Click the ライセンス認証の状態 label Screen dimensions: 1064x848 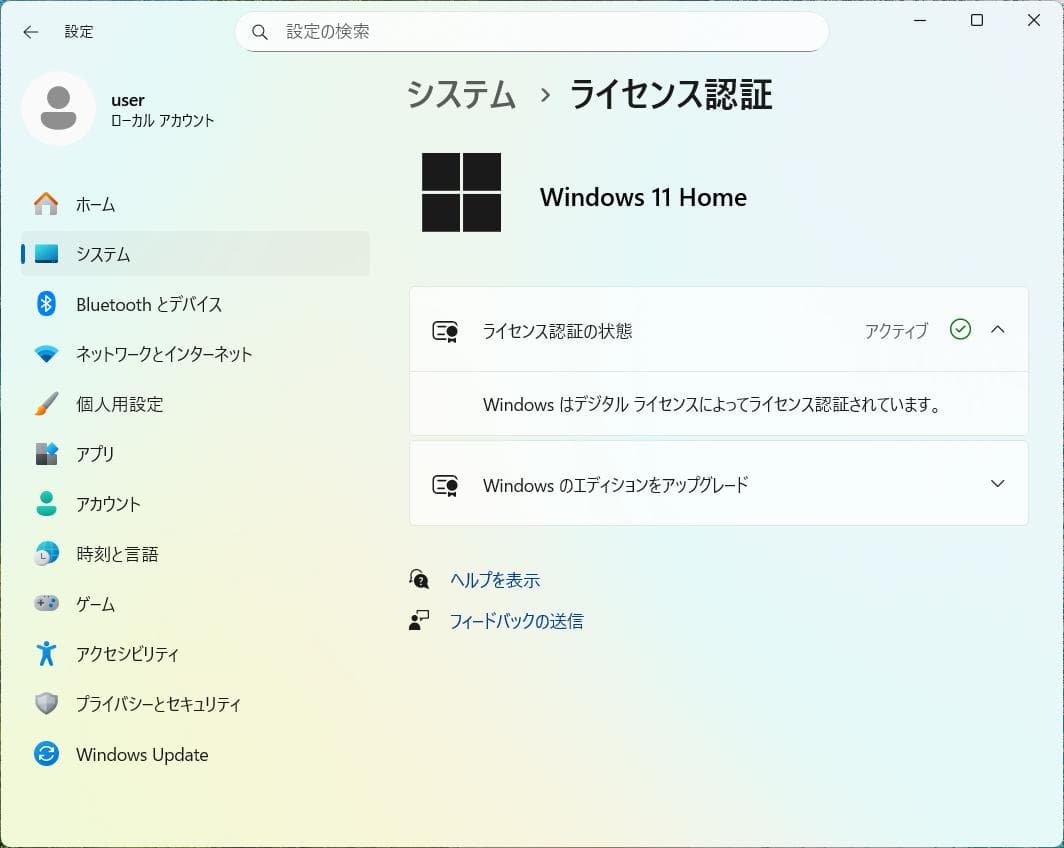[557, 331]
